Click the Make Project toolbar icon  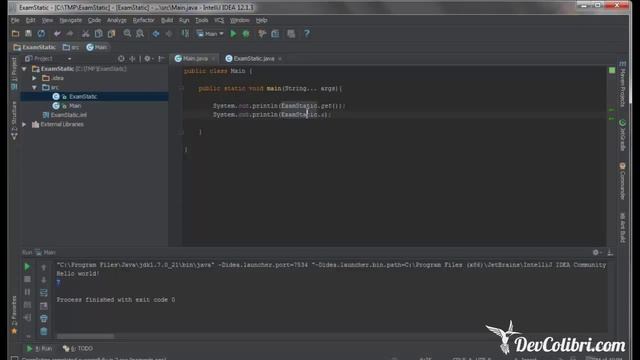pyautogui.click(x=185, y=34)
